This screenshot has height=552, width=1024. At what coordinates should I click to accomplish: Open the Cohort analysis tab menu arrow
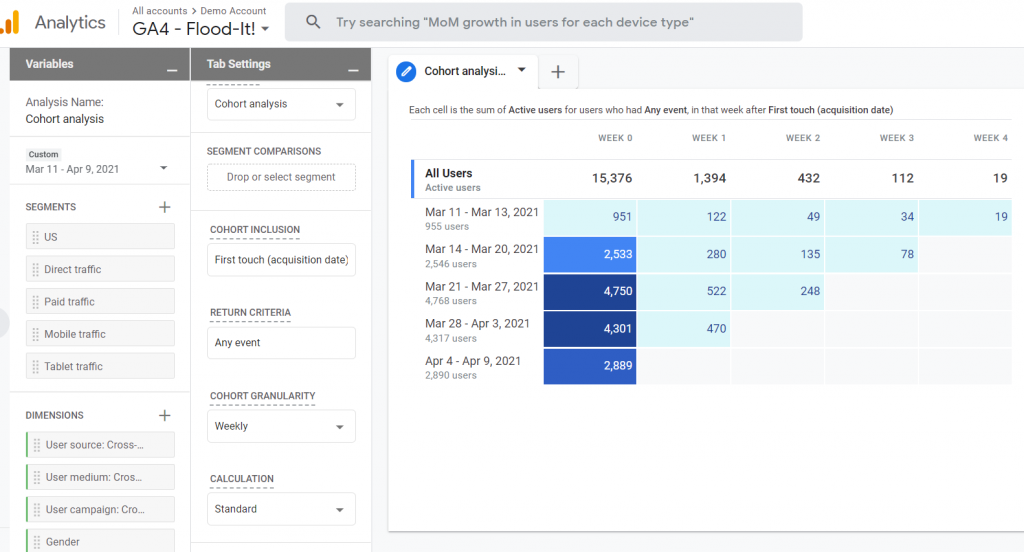click(x=521, y=70)
